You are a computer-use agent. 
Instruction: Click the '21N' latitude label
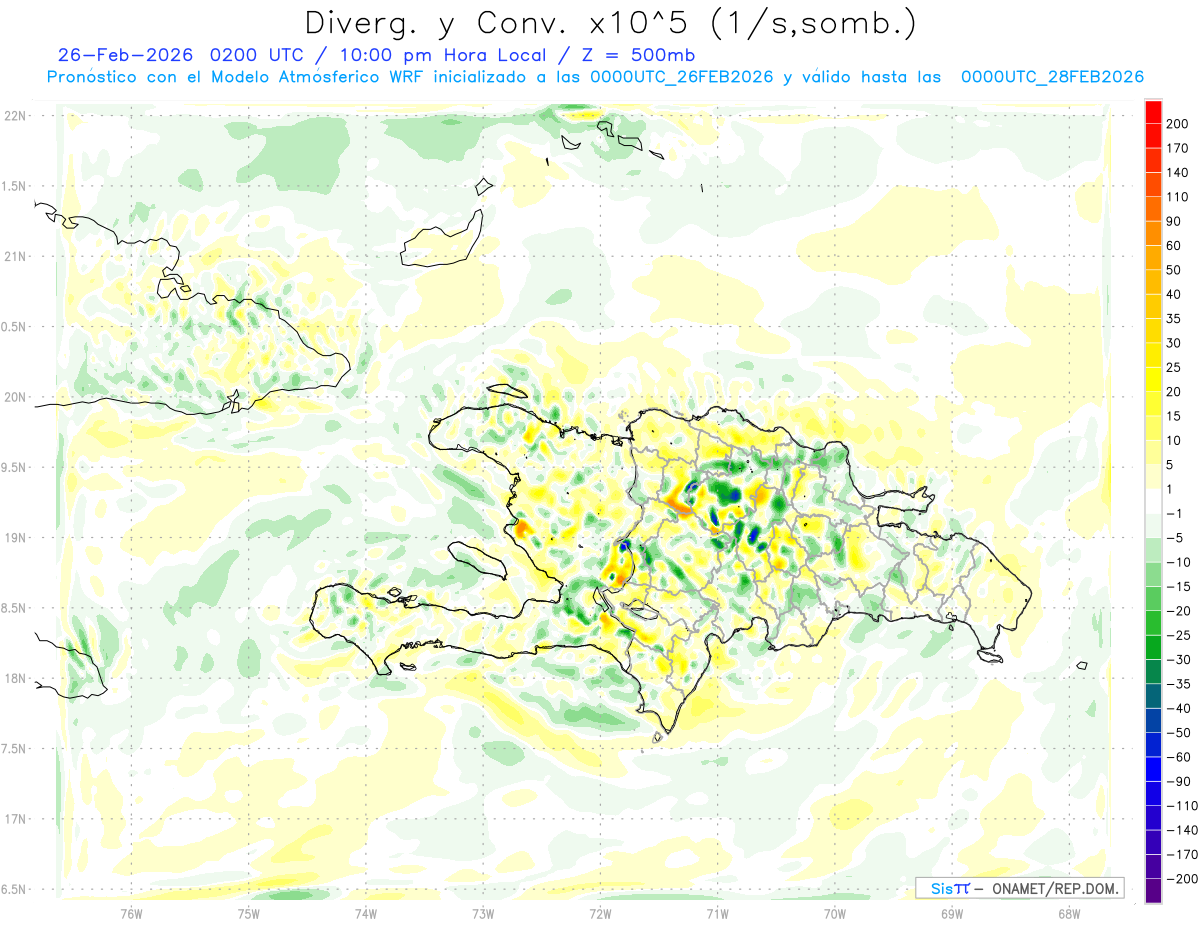tap(15, 257)
